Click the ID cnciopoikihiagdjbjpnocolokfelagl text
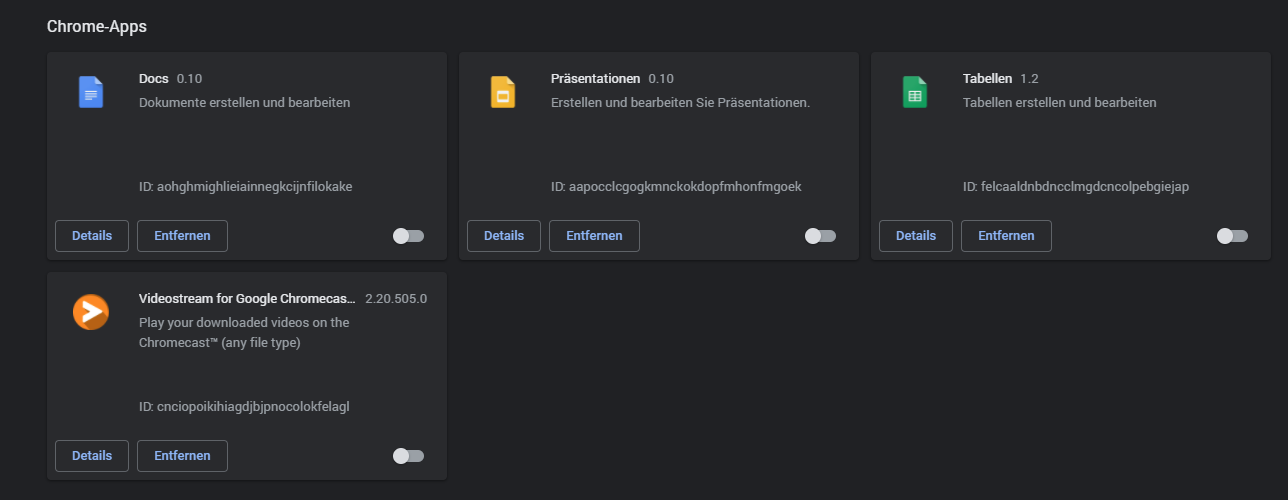Viewport: 1288px width, 500px height. click(x=244, y=406)
